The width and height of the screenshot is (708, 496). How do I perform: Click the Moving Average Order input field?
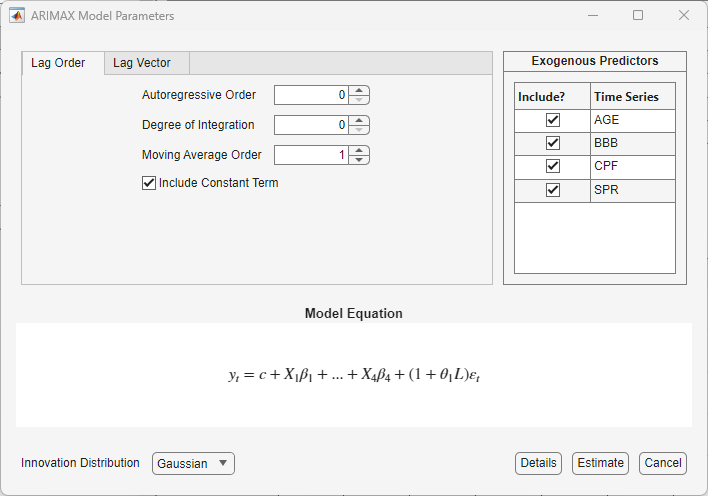click(311, 155)
